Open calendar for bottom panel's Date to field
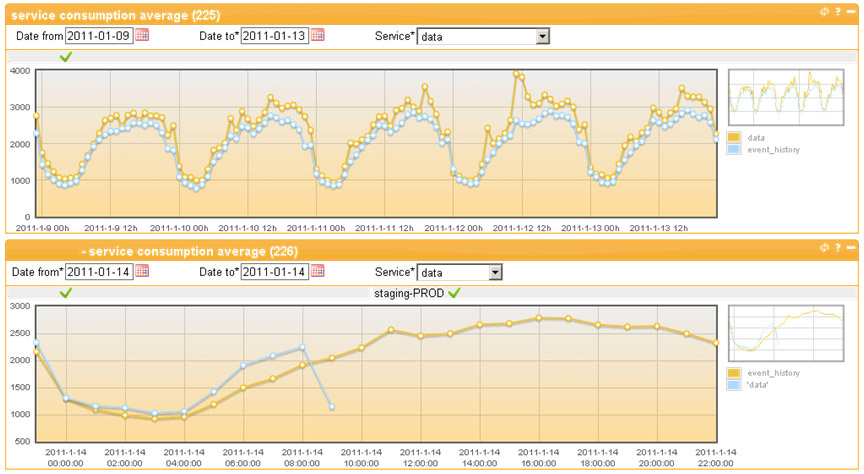 (318, 271)
